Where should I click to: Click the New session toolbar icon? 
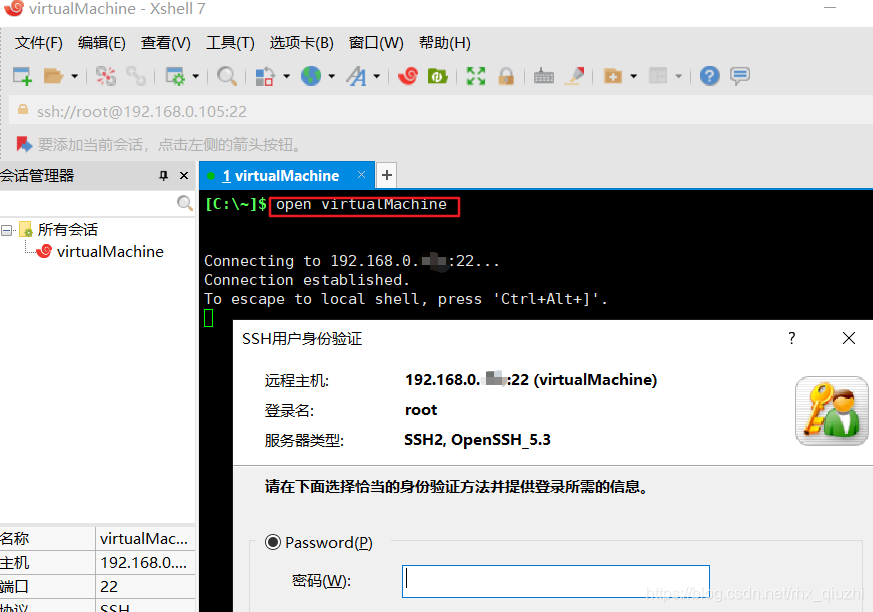tap(22, 76)
